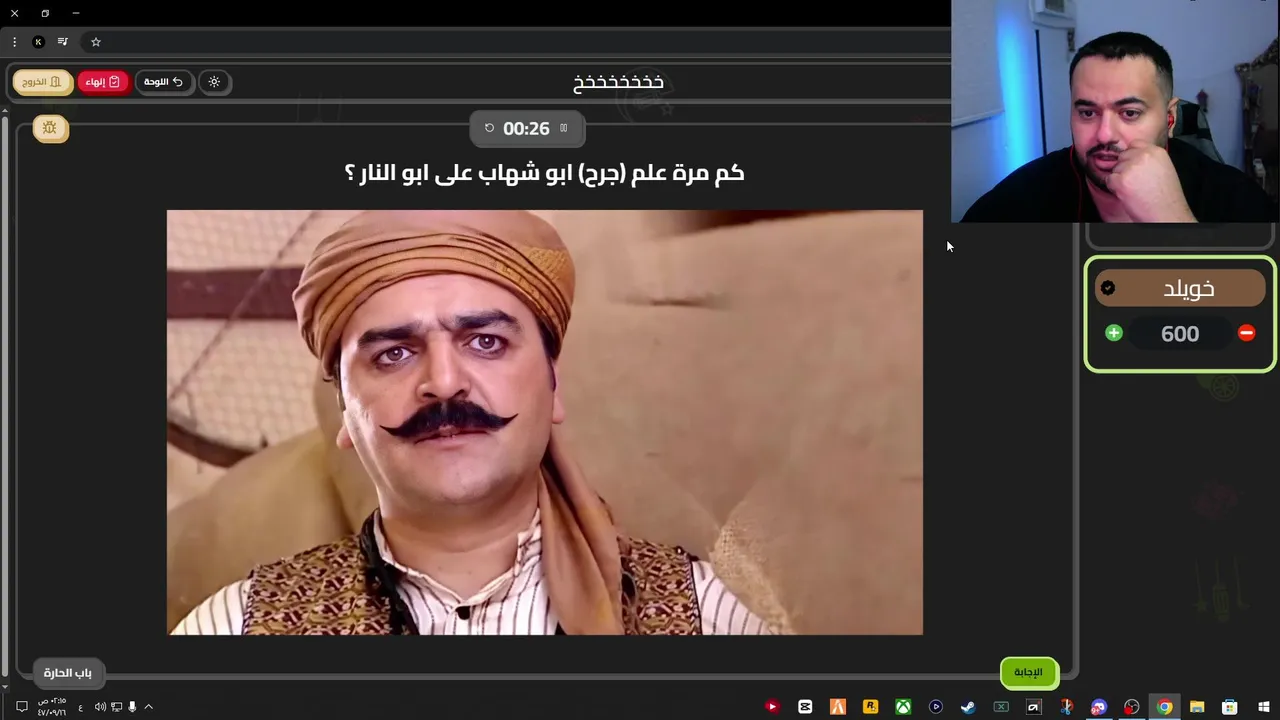Click the microphone tray icon
This screenshot has height=720, width=1280.
[132, 707]
